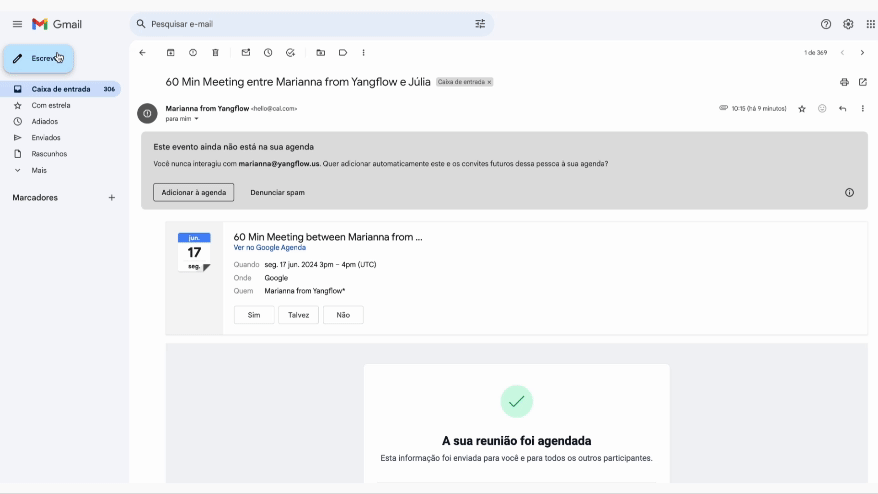Move email to folder icon
This screenshot has width=878, height=494.
pos(321,53)
